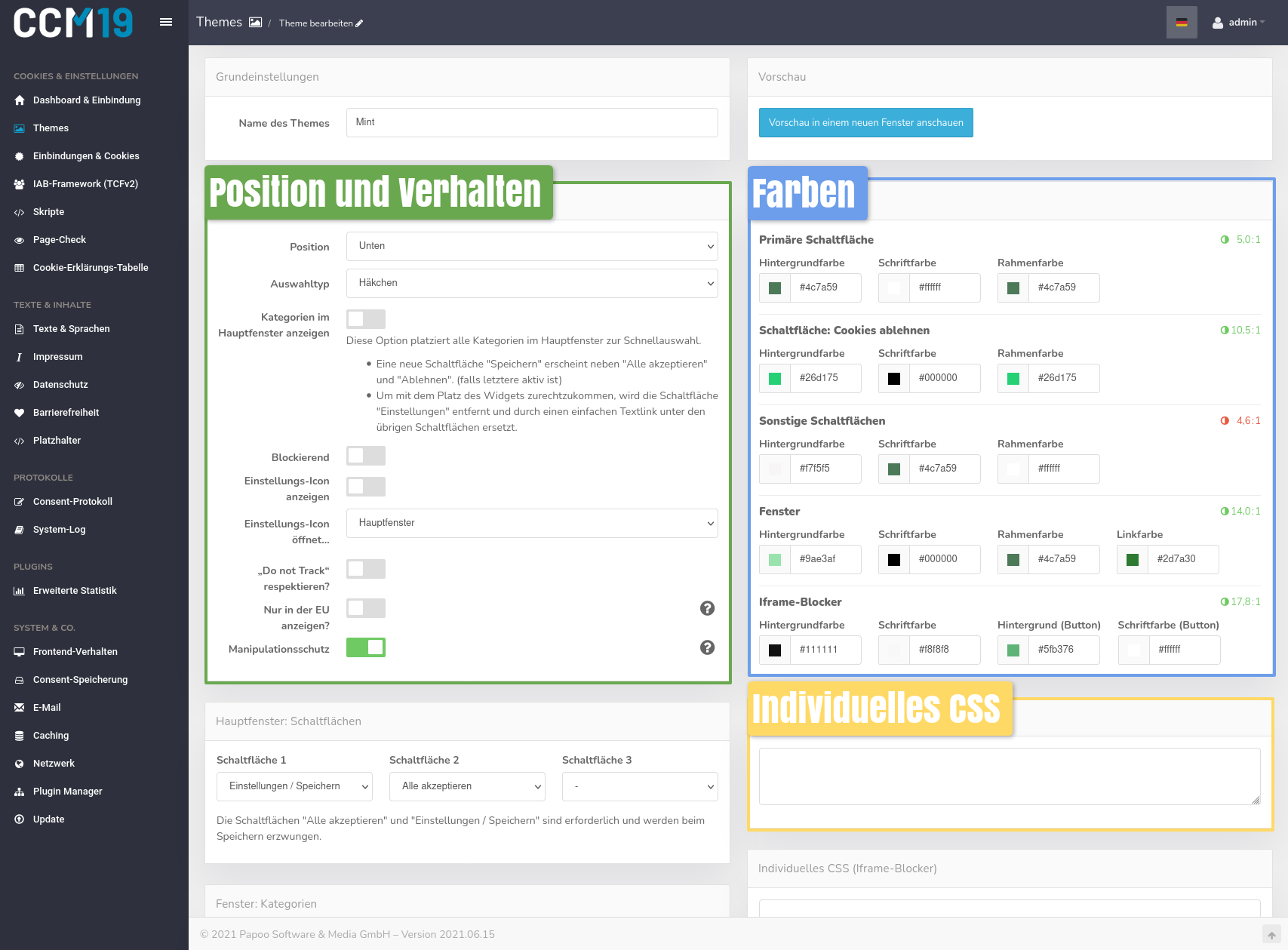Viewport: 1288px width, 950px height.
Task: Open the Schaltfläche 1 dropdown
Action: pos(294,786)
